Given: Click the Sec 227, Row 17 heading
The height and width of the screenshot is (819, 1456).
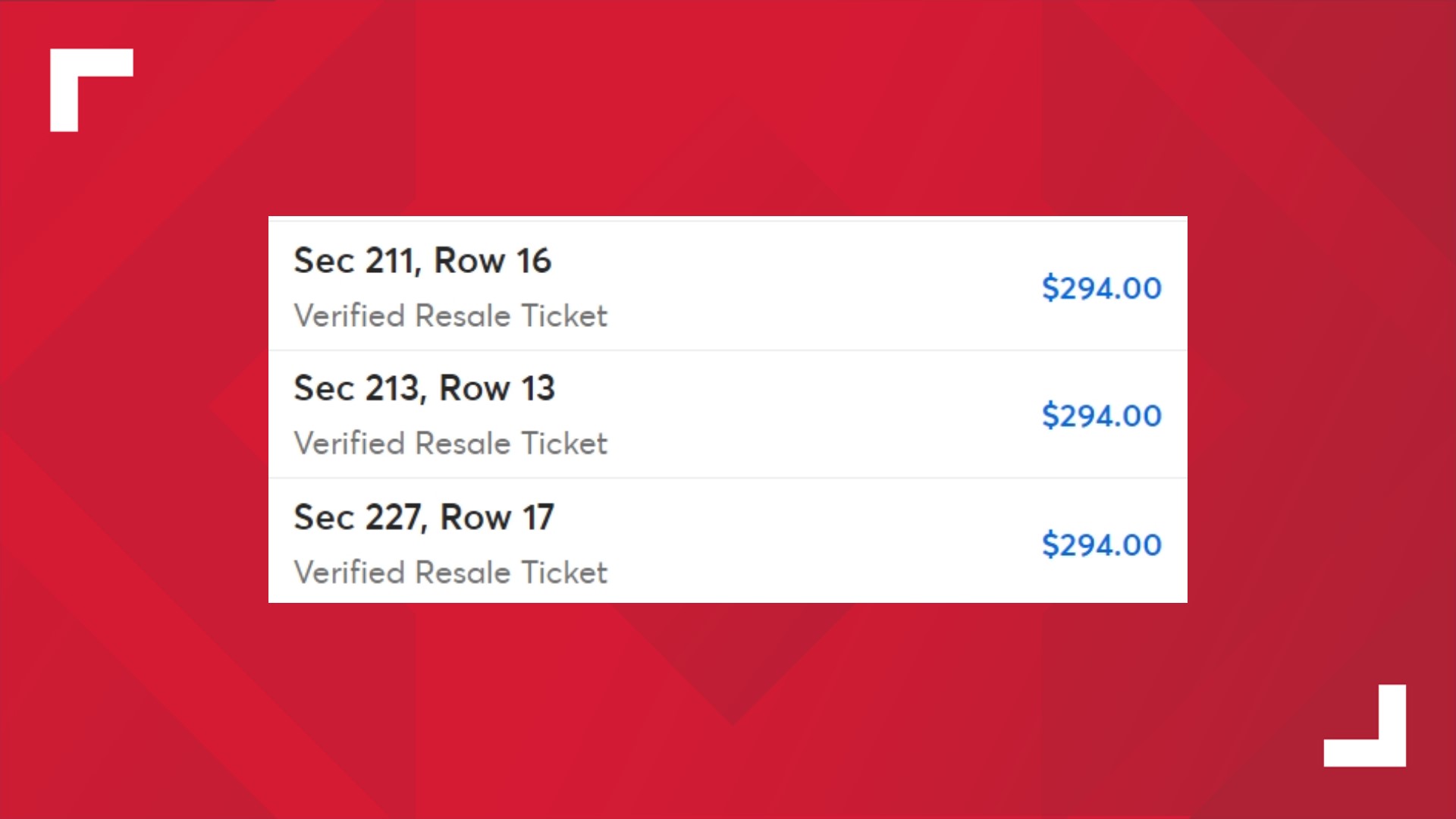Looking at the screenshot, I should tap(425, 517).
